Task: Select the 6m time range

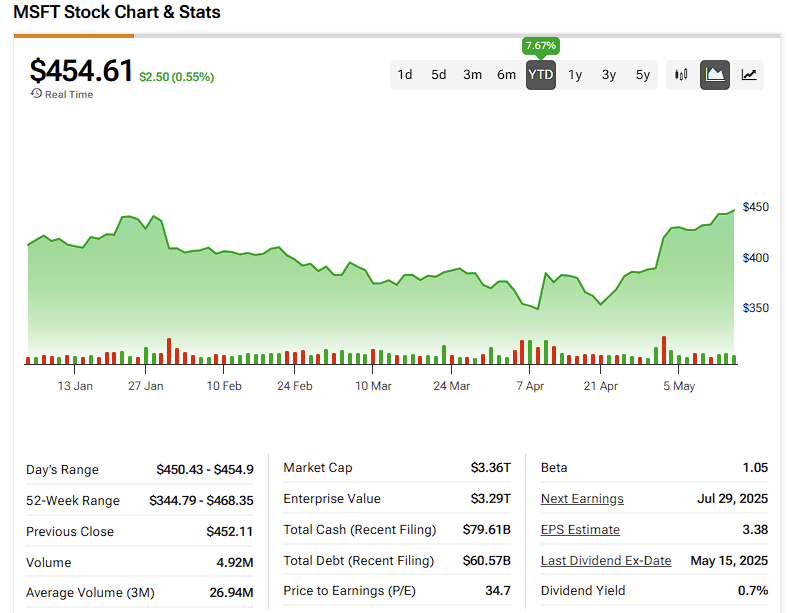Action: click(506, 75)
